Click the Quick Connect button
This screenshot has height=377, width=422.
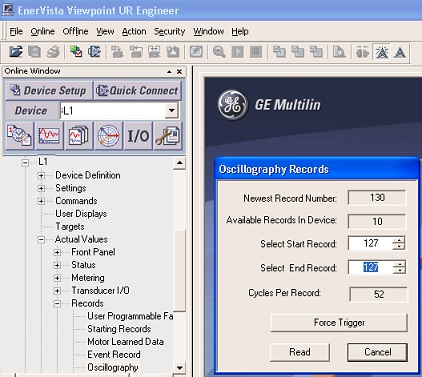point(137,90)
